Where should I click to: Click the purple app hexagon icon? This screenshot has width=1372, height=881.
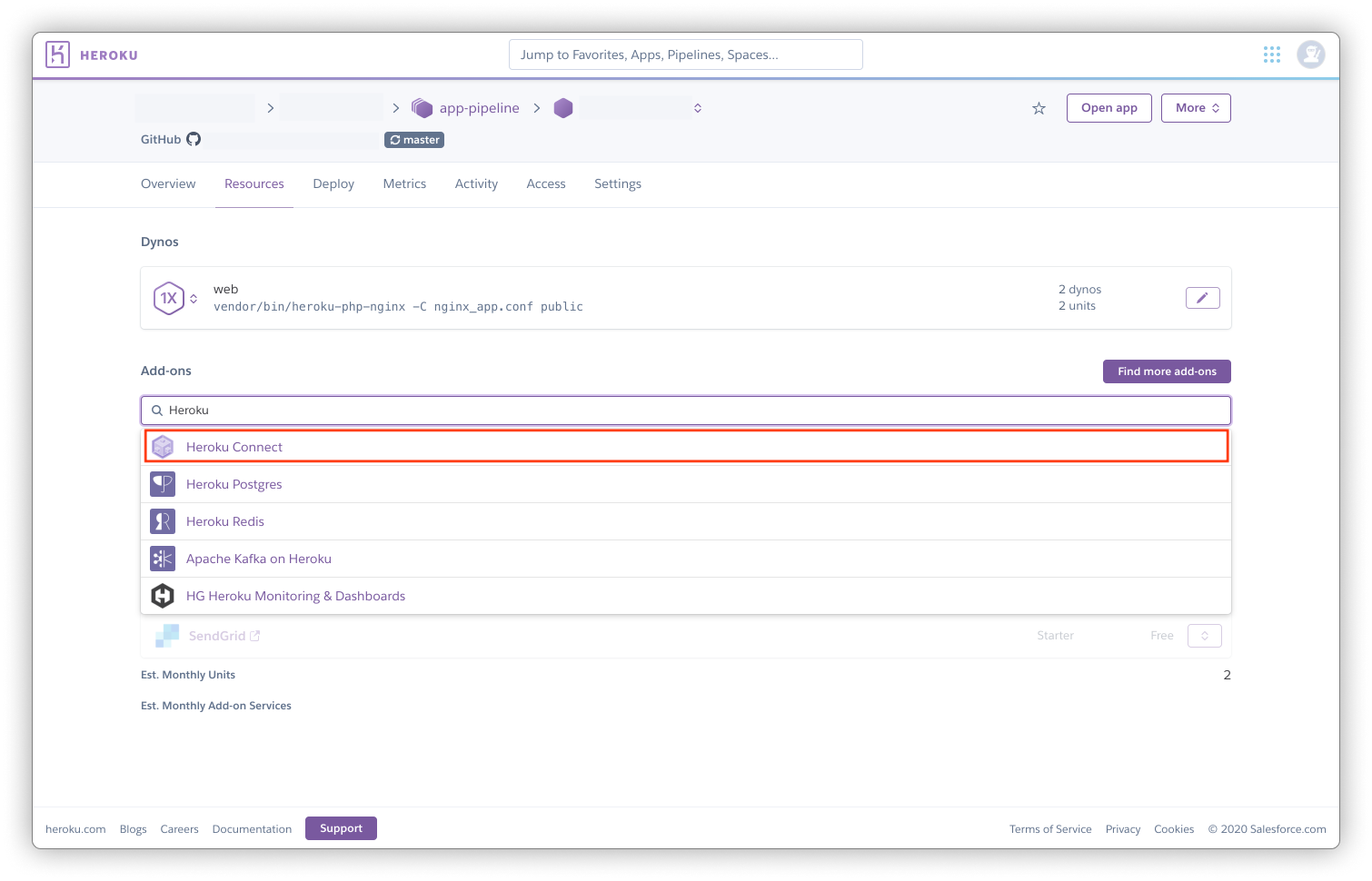click(x=563, y=108)
